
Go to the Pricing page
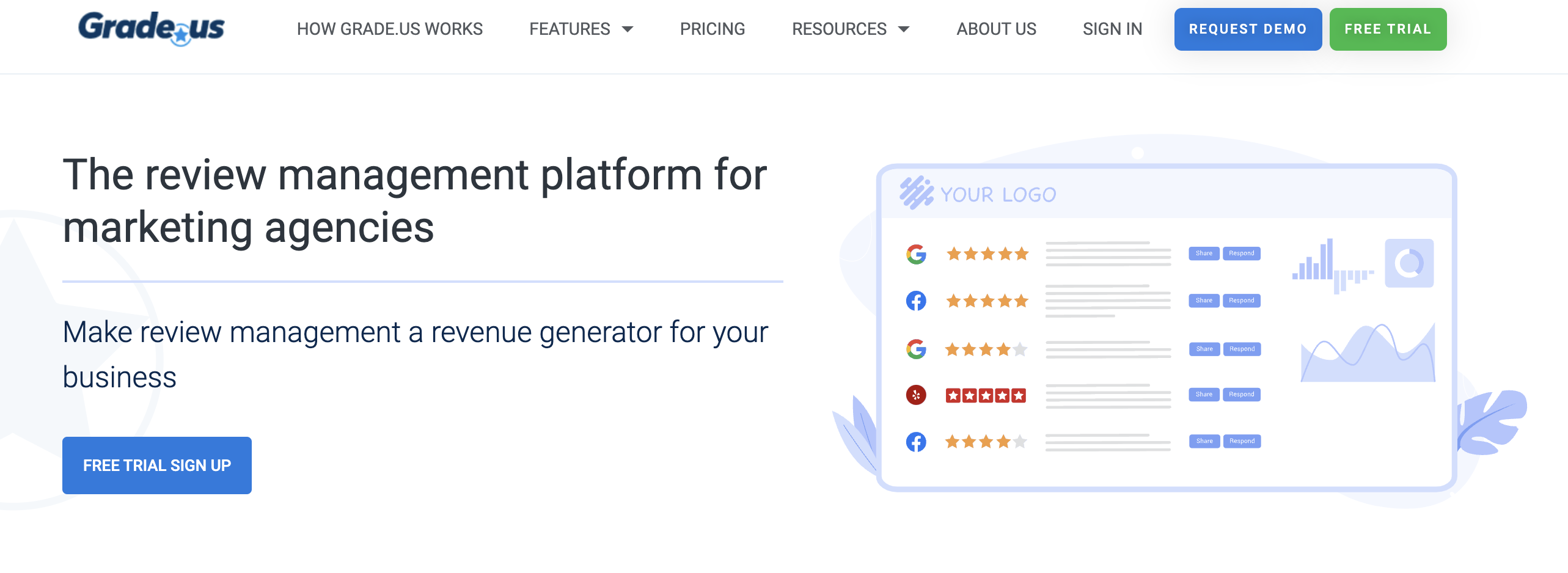(713, 29)
